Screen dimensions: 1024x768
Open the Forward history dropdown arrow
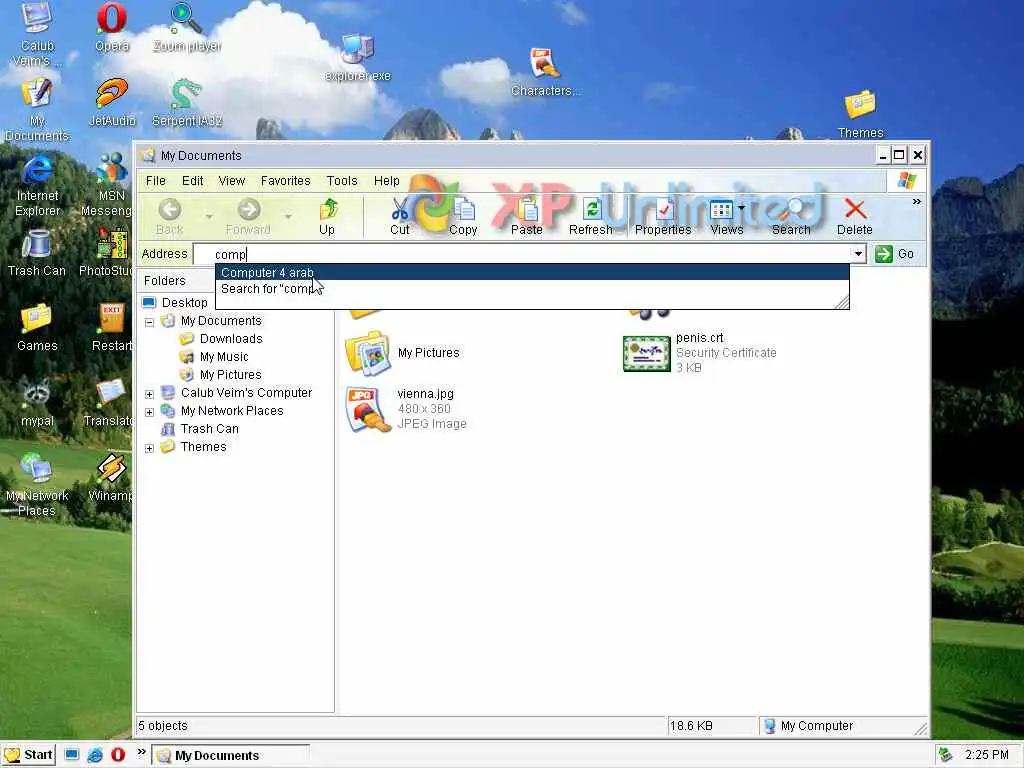coord(288,216)
